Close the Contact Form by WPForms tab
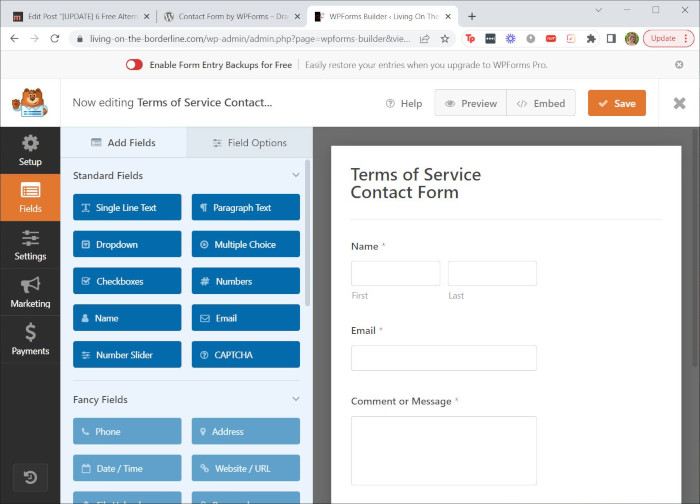Image resolution: width=700 pixels, height=504 pixels. point(297,17)
